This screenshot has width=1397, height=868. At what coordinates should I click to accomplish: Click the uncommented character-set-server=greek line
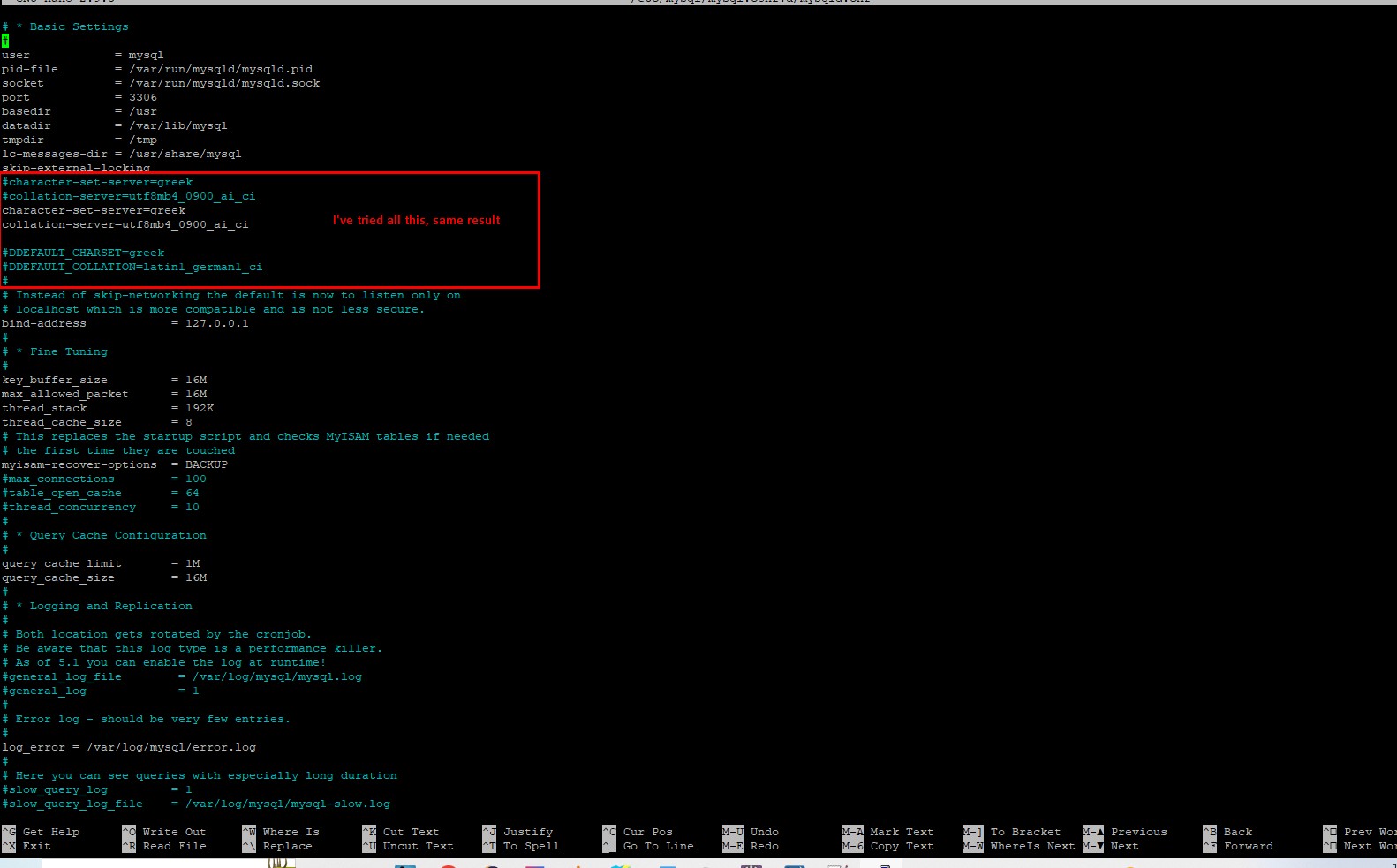coord(94,210)
